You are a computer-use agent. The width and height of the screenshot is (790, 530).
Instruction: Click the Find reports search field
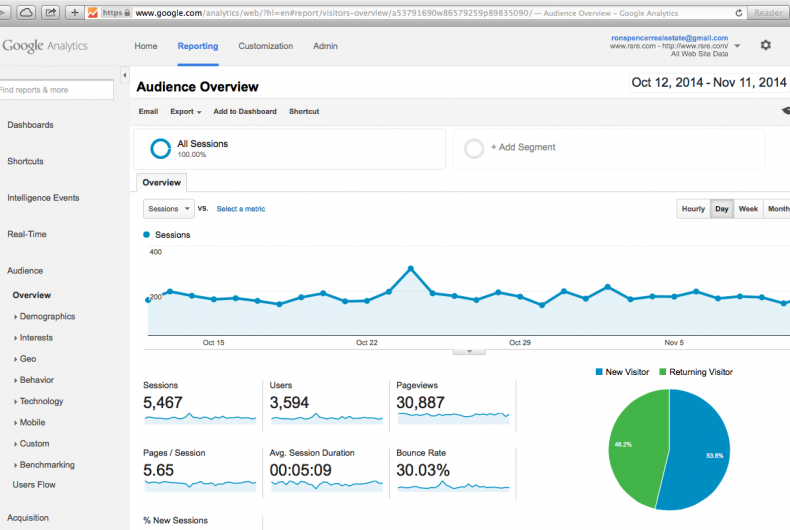tap(56, 90)
